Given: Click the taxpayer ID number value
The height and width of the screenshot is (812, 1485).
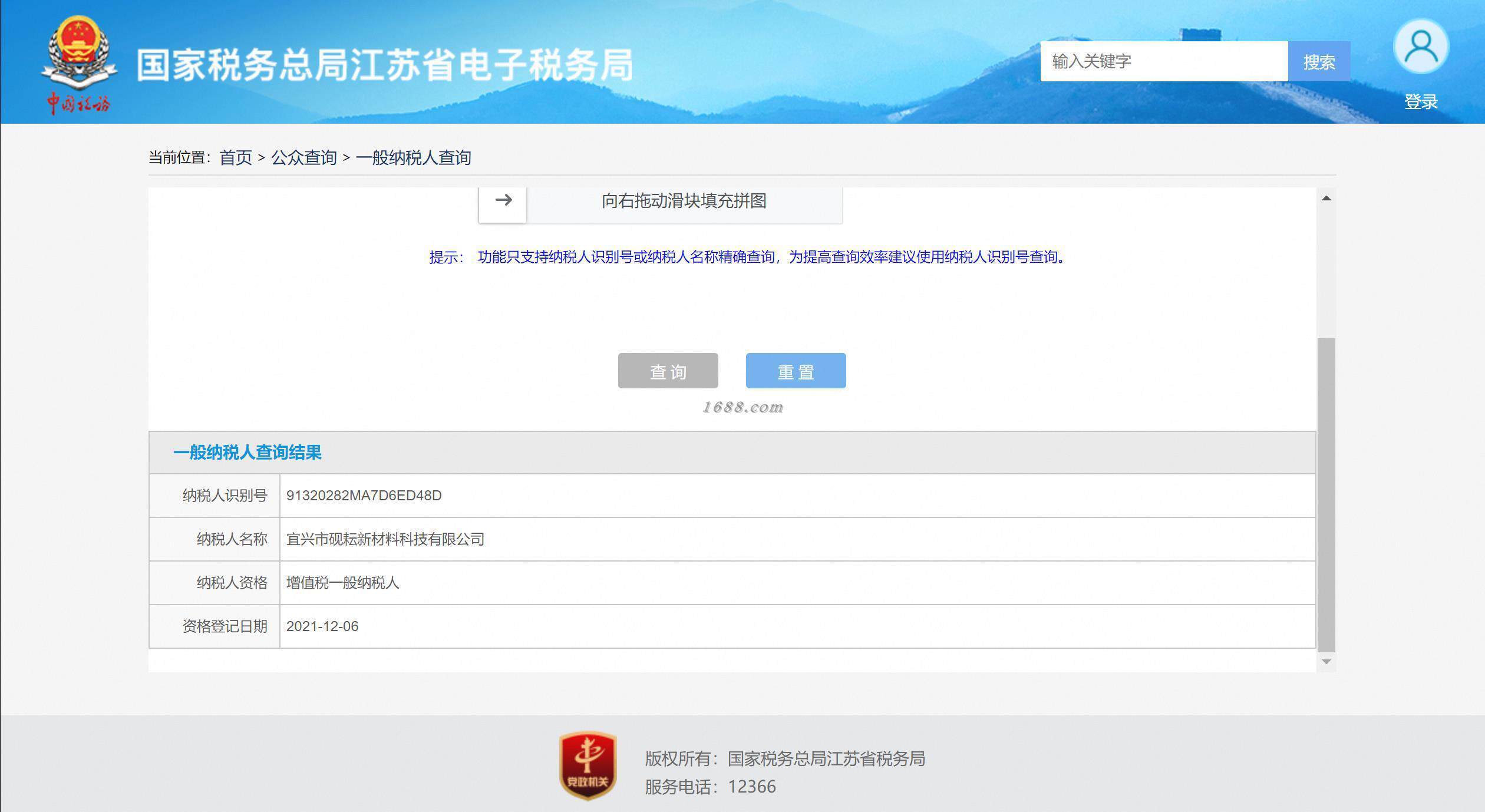Looking at the screenshot, I should [364, 496].
